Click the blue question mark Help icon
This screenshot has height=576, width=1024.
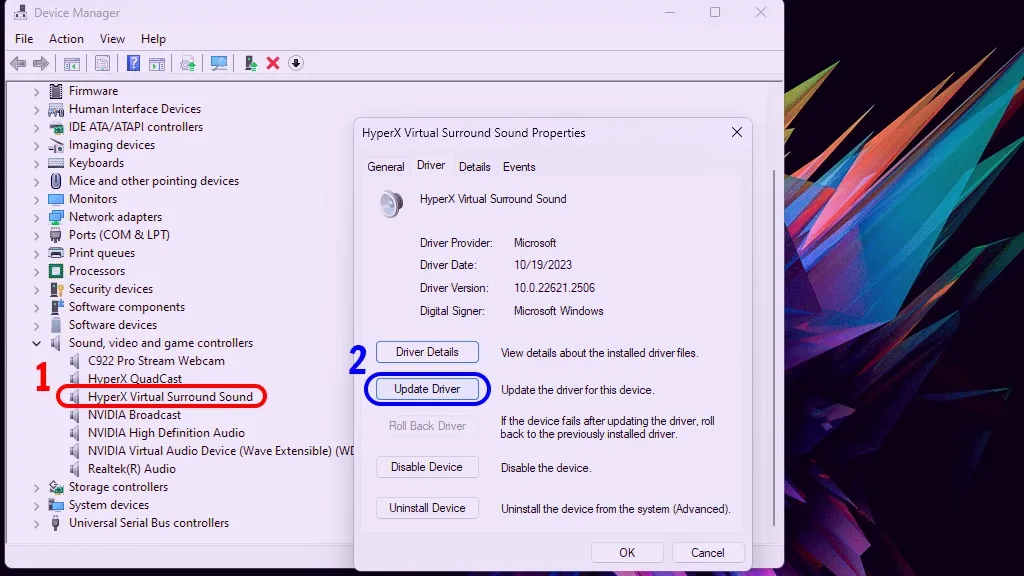point(133,63)
